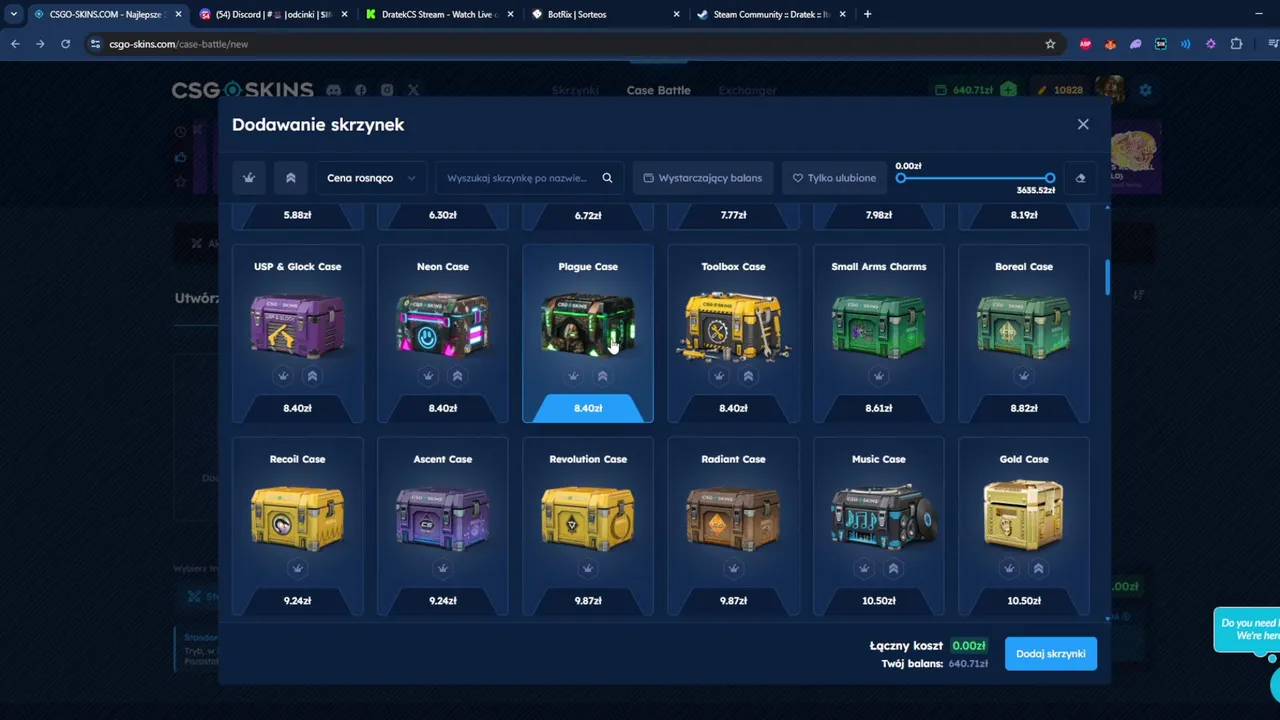1280x720 pixels.
Task: Click the crown icon on Gold Case
Action: [x=1010, y=568]
